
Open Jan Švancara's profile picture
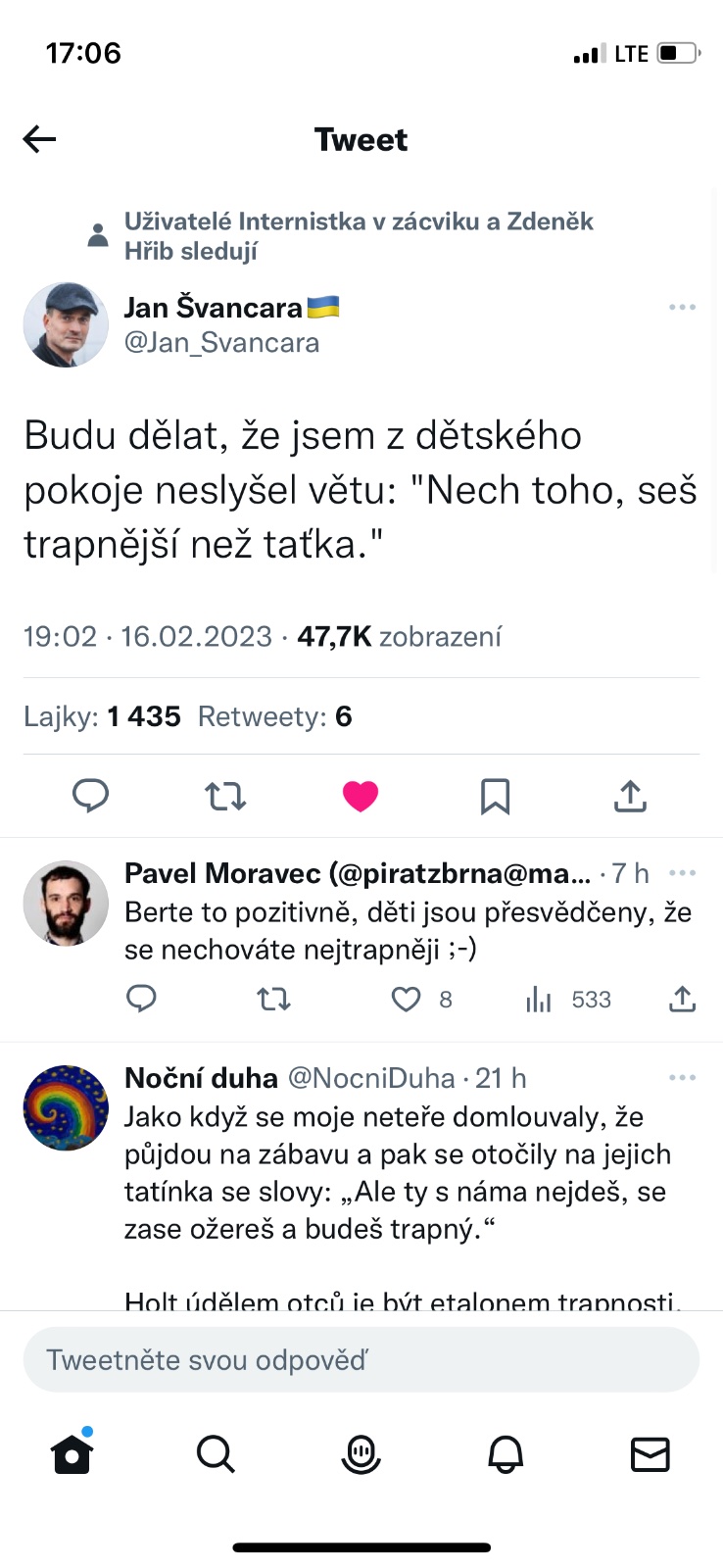[x=66, y=325]
